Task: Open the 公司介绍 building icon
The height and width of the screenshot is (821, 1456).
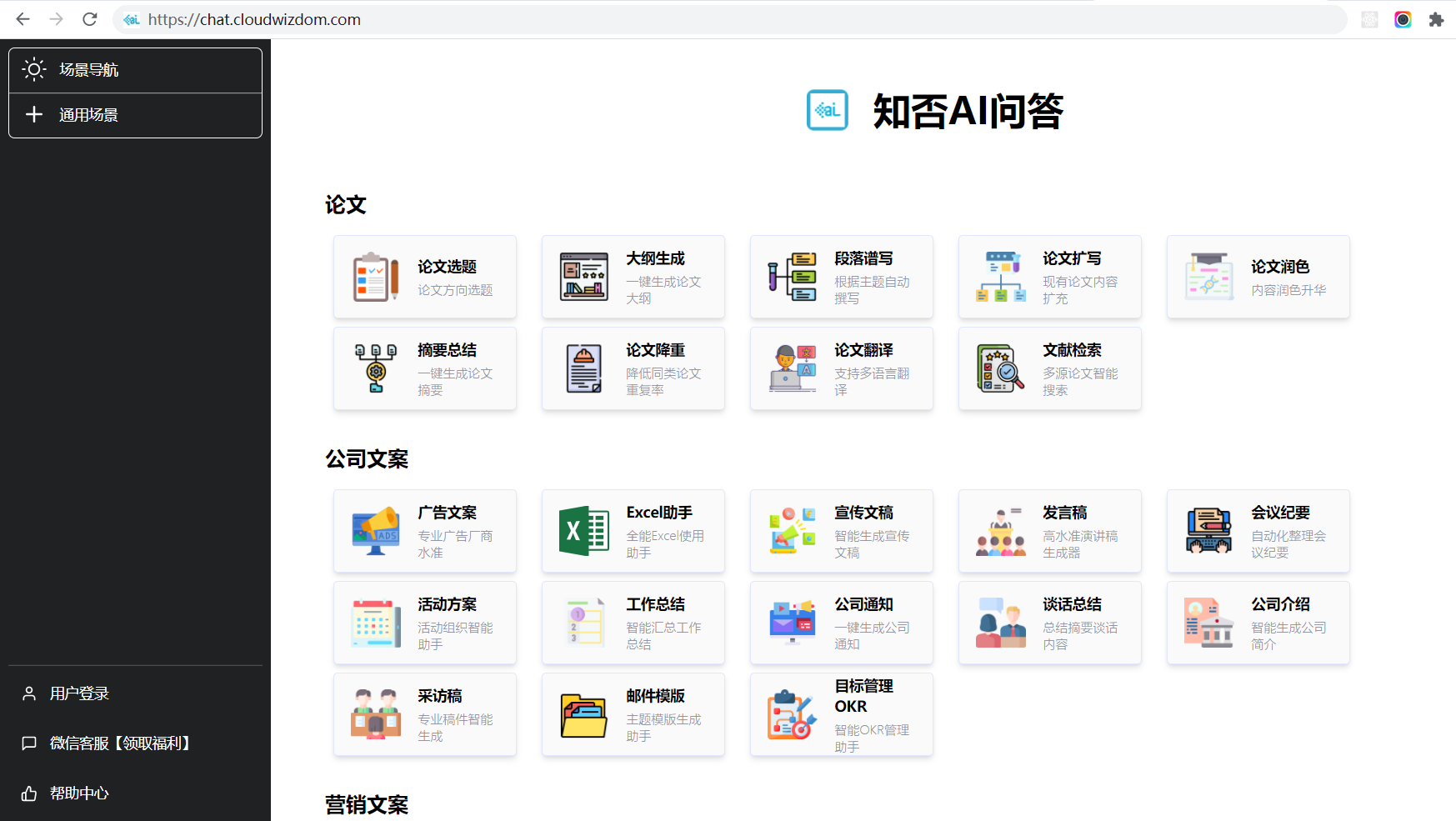Action: [x=1209, y=623]
